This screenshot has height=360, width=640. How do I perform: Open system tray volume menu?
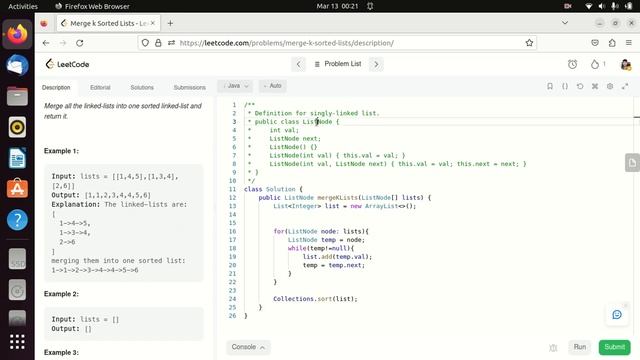(x=602, y=6)
